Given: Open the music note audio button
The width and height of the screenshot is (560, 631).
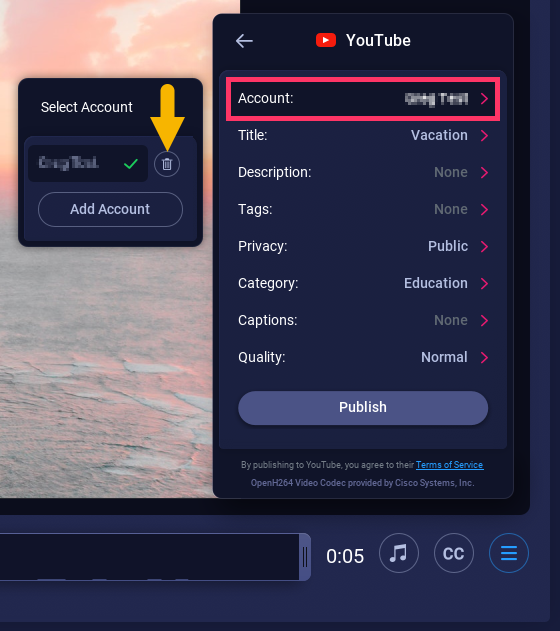Looking at the screenshot, I should 399,553.
